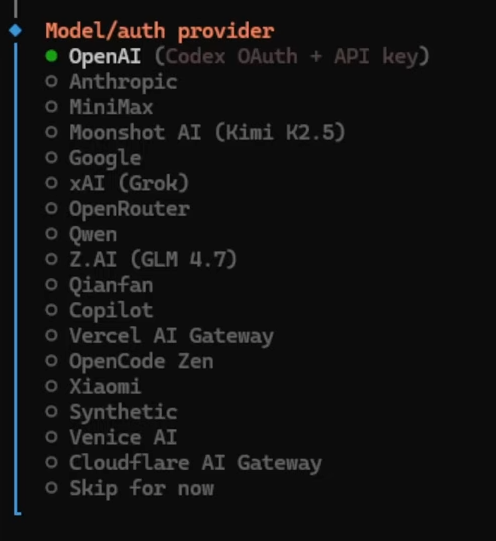Screen dimensions: 496x541
Task: Choose Cloudflare AI Gateway
Action: coord(183,463)
